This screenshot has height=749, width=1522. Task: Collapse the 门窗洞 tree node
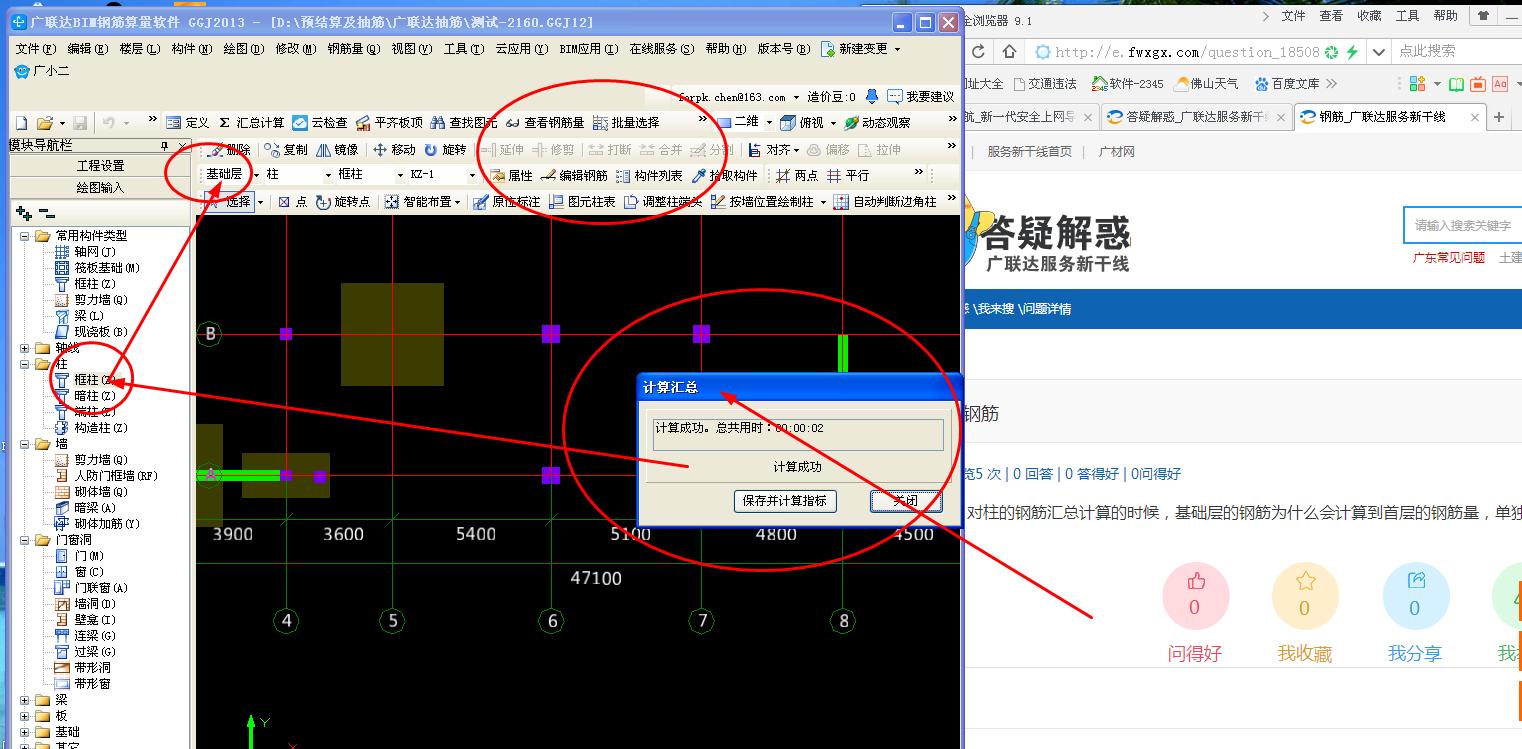[24, 540]
